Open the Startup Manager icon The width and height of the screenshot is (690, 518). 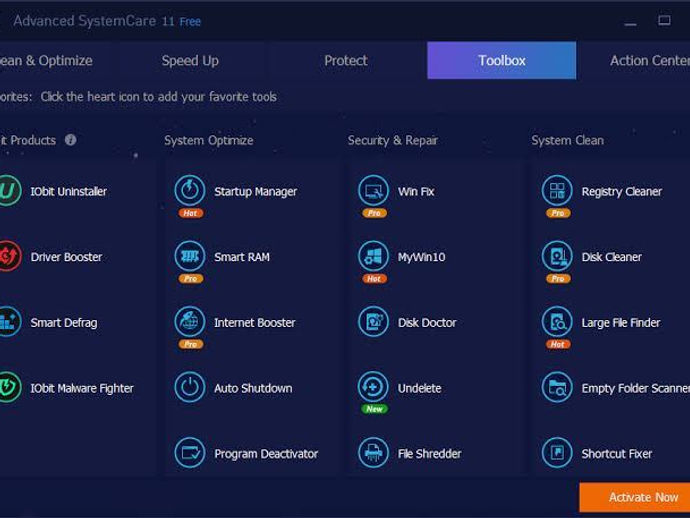click(190, 191)
